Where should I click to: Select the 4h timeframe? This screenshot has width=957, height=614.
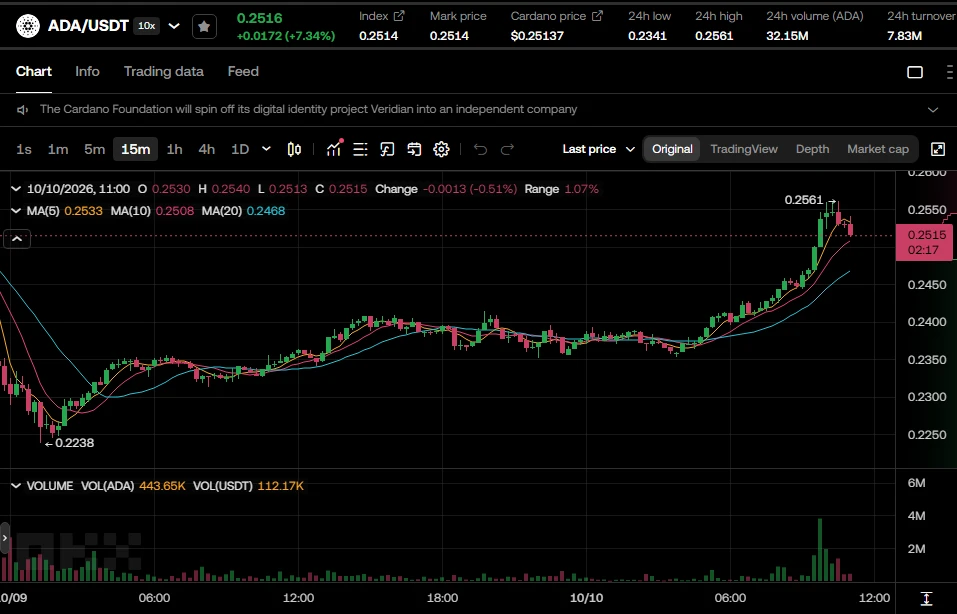click(x=207, y=150)
